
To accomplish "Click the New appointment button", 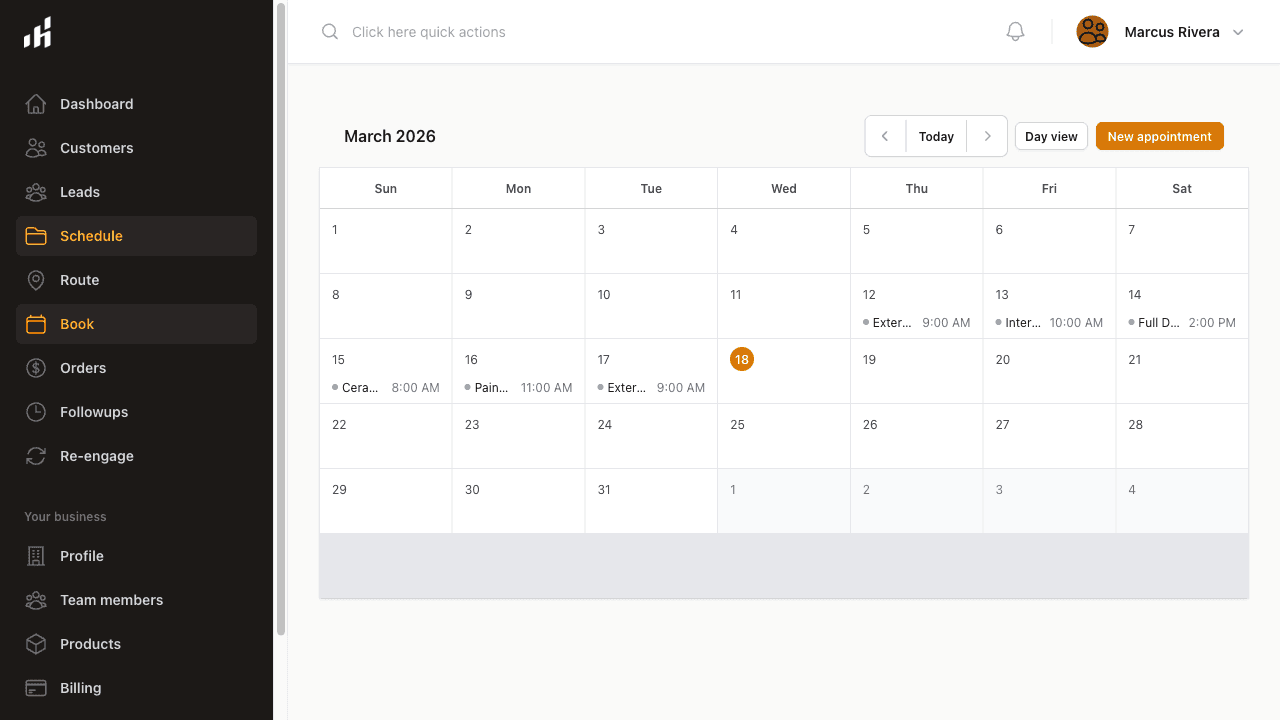I will 1159,136.
